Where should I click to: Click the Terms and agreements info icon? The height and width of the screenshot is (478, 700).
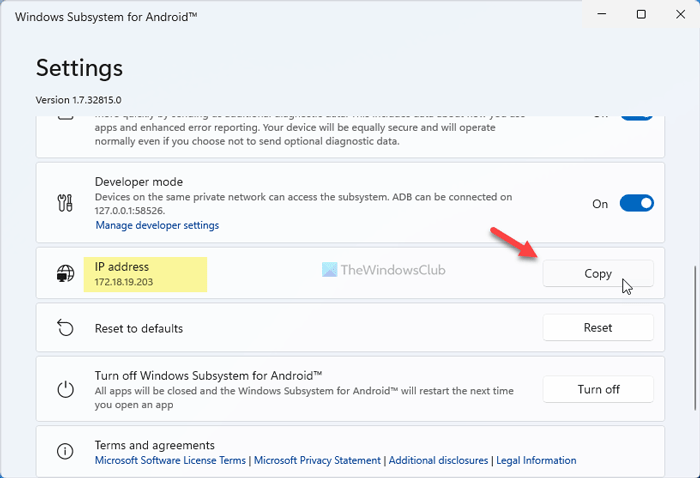point(65,451)
